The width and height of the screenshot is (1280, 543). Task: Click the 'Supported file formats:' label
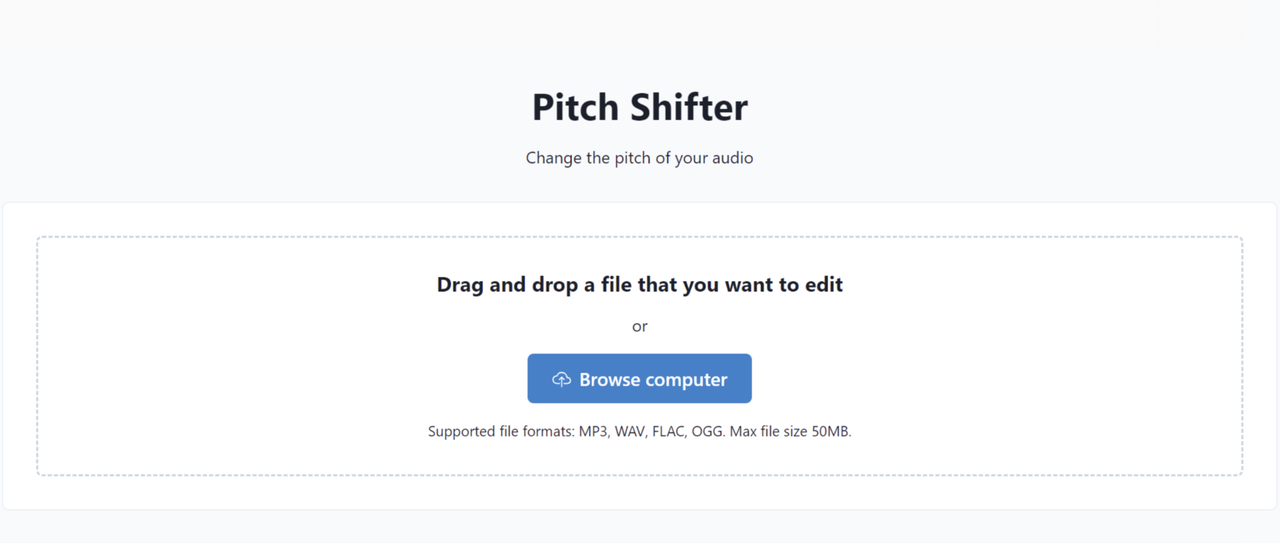[x=501, y=432]
